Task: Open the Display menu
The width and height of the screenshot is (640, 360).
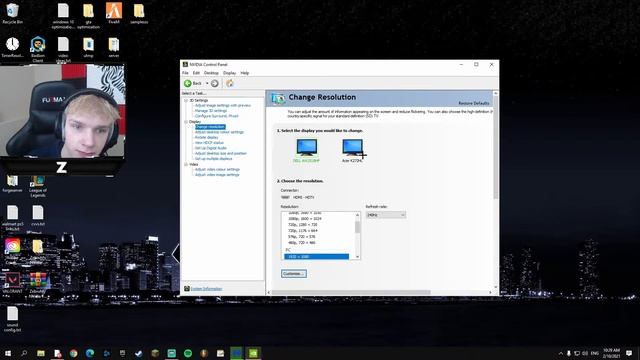Action: [229, 73]
